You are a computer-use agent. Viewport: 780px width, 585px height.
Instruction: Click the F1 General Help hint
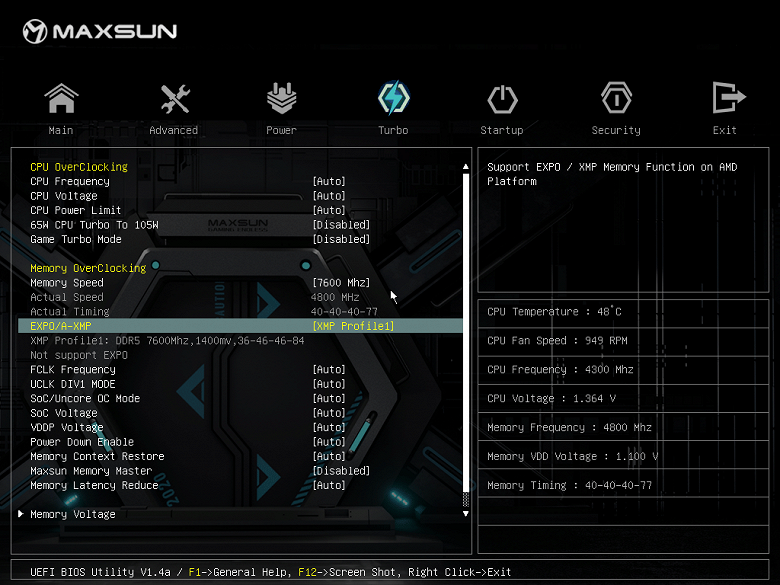click(237, 572)
